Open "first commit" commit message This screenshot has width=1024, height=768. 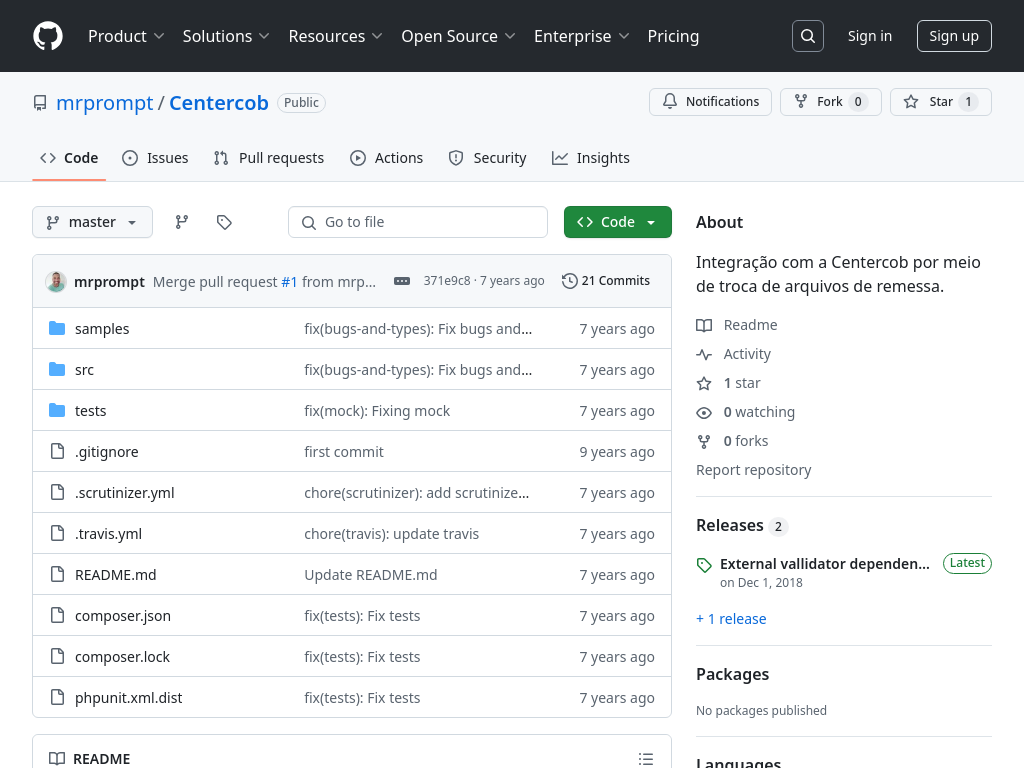pos(344,452)
